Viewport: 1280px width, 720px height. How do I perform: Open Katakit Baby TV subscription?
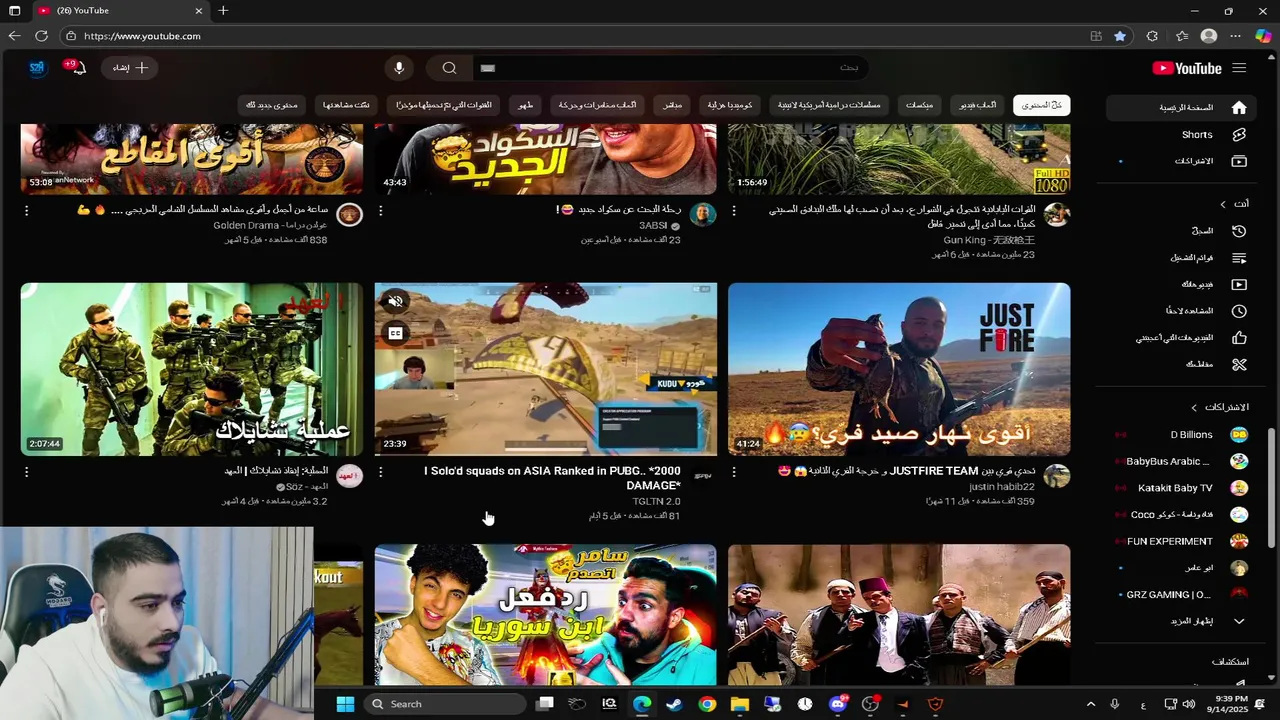point(1180,488)
